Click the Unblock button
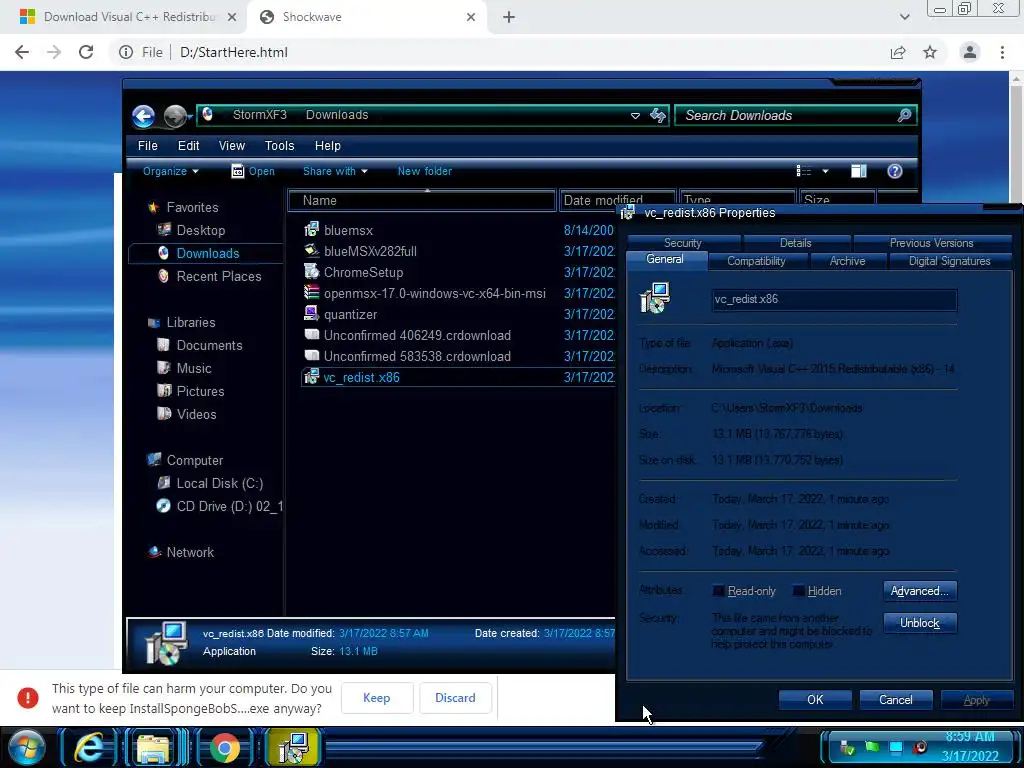The image size is (1024, 768). click(920, 623)
